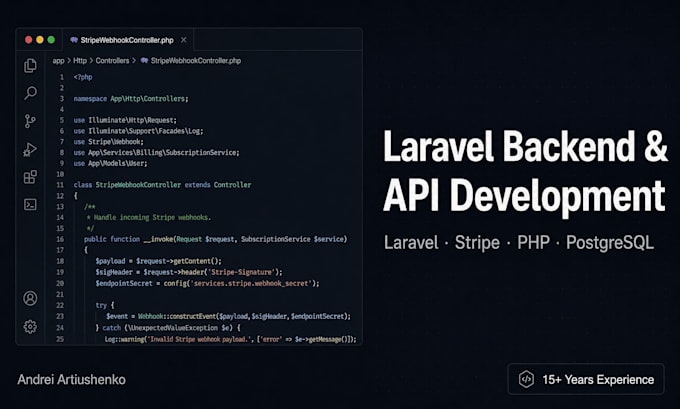The width and height of the screenshot is (680, 409).
Task: Click the 'Http' breadcrumb segment
Action: [80, 61]
